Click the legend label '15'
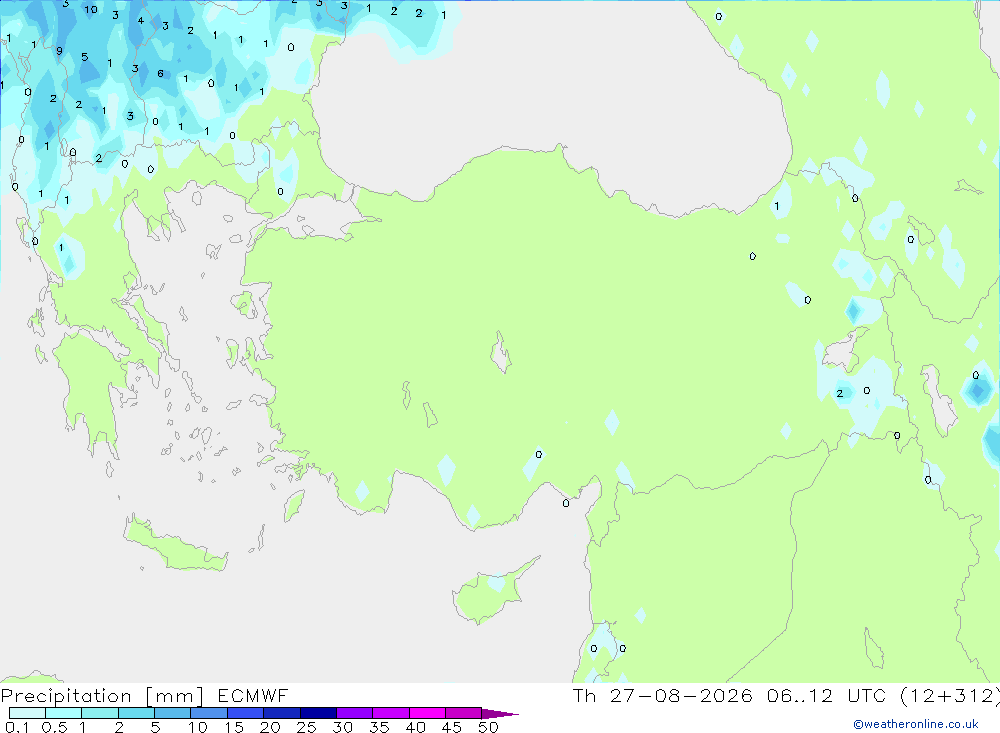This screenshot has height=733, width=1000. click(233, 727)
